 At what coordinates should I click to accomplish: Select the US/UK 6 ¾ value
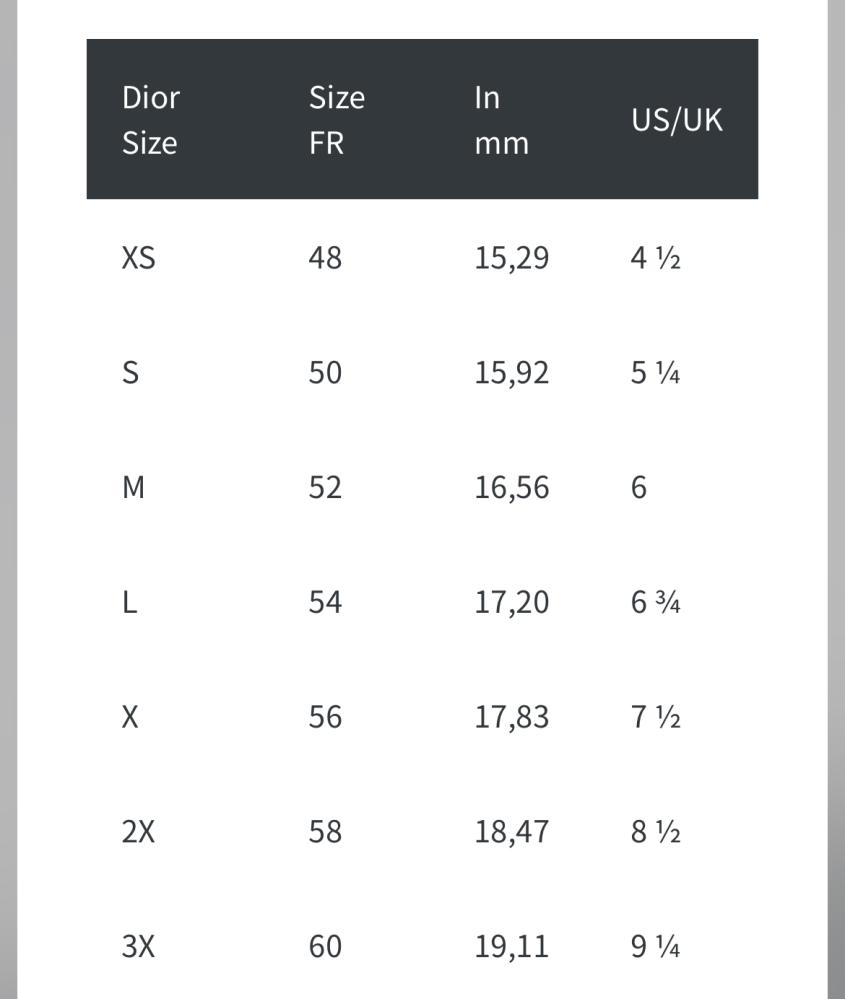[x=656, y=602]
